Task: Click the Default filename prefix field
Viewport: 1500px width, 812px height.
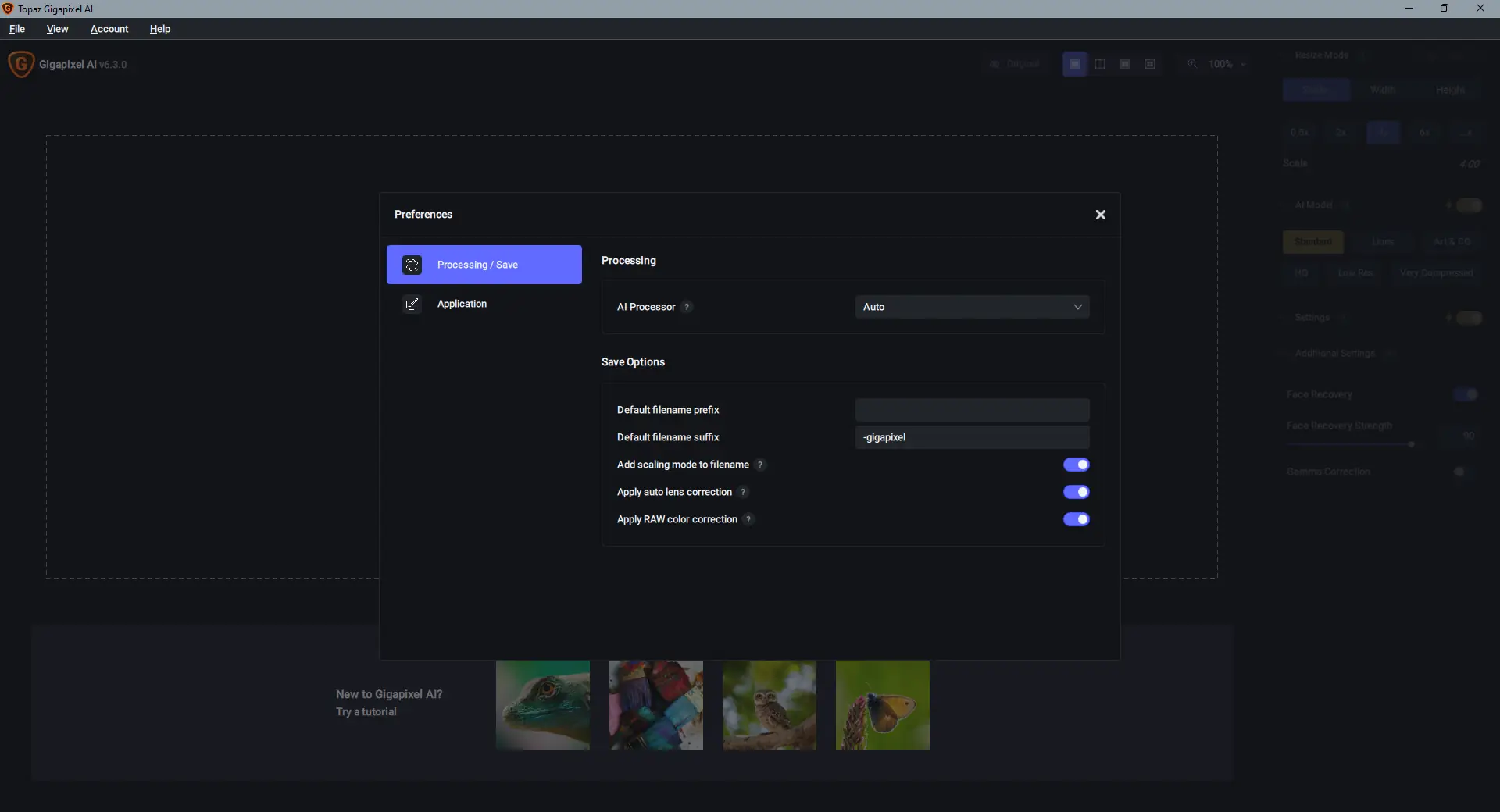Action: [972, 410]
